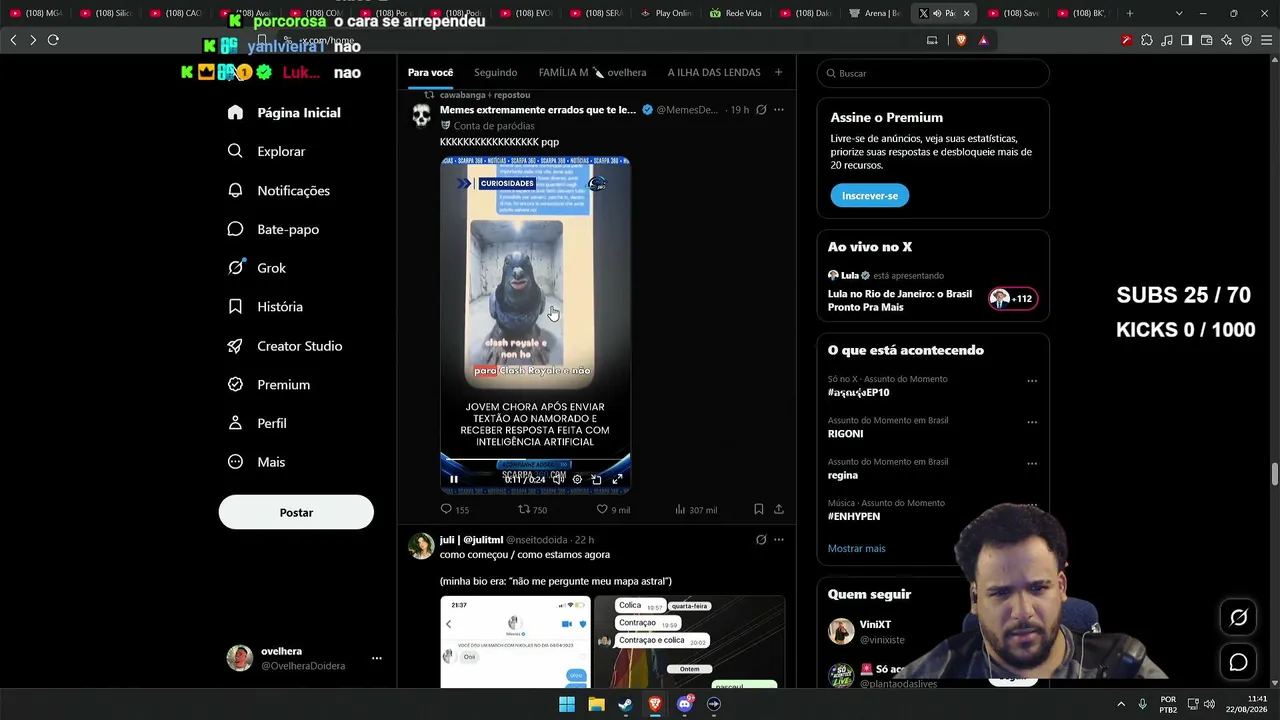Open the Brave main hamburger menu
This screenshot has height=720, width=1280.
pos(1267,40)
